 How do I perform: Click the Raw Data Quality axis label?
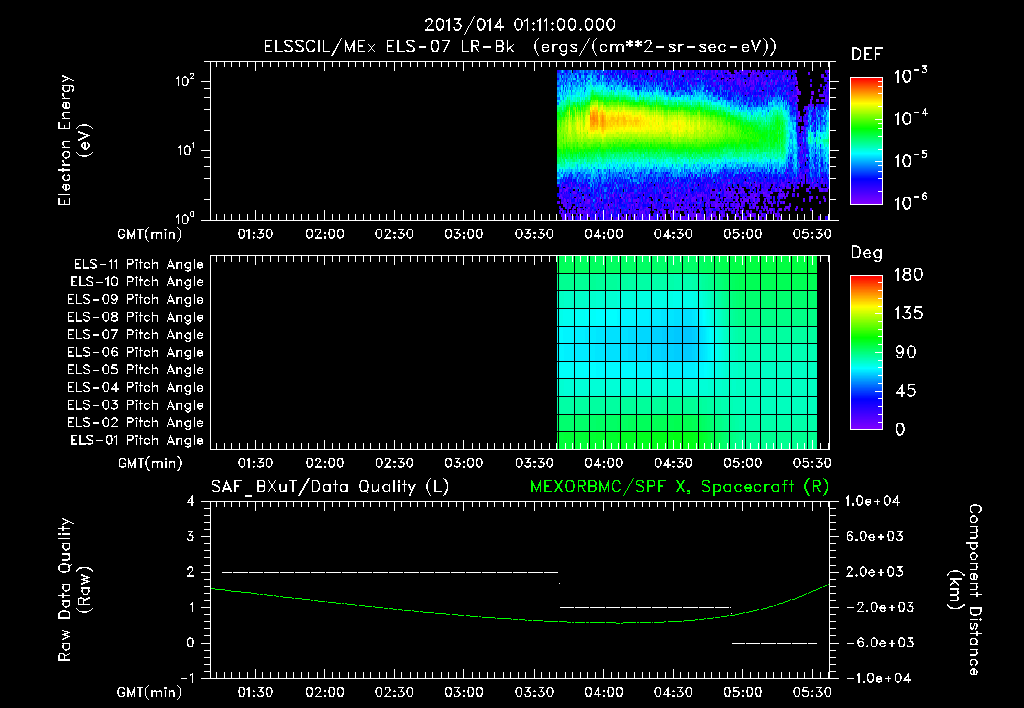pos(74,590)
